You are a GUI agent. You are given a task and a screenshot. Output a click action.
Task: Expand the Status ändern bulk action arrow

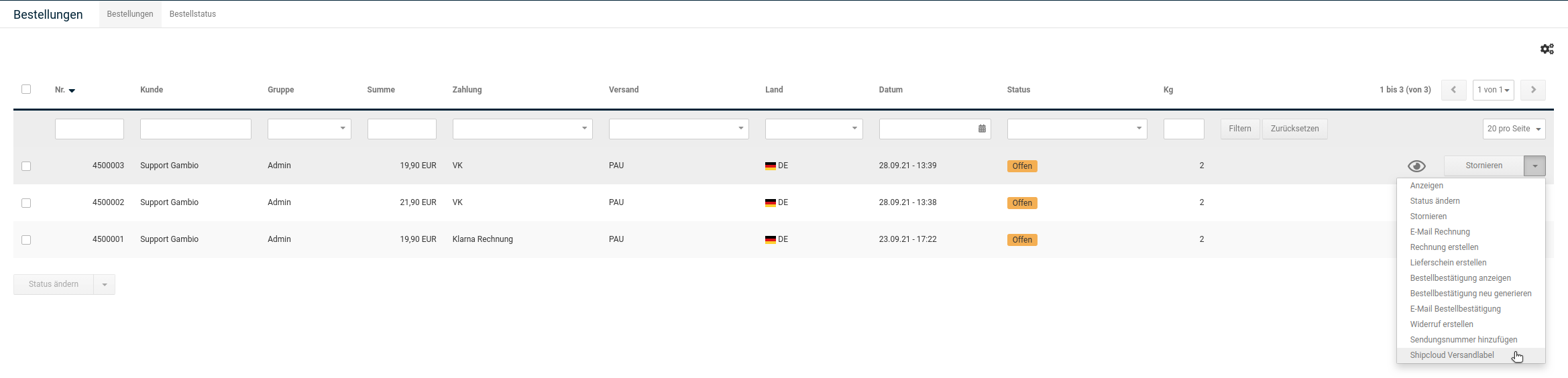(105, 285)
